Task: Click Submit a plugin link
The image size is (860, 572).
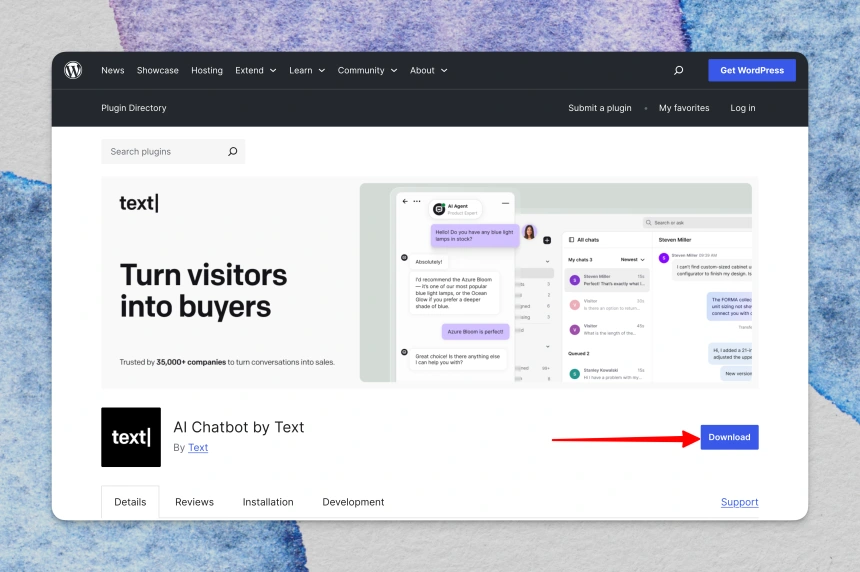Action: [599, 108]
